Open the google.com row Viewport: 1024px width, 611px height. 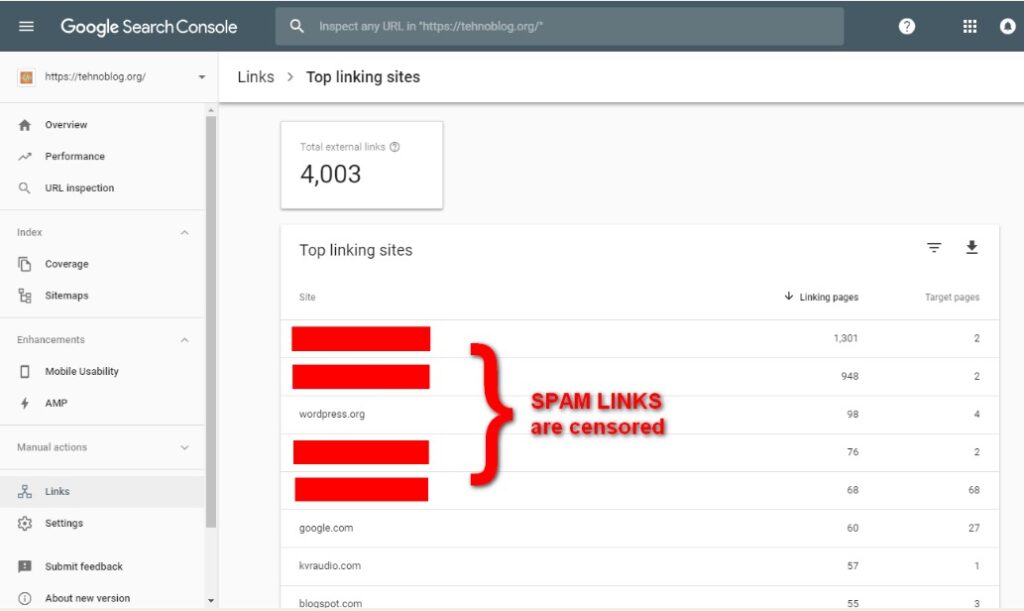tap(639, 528)
